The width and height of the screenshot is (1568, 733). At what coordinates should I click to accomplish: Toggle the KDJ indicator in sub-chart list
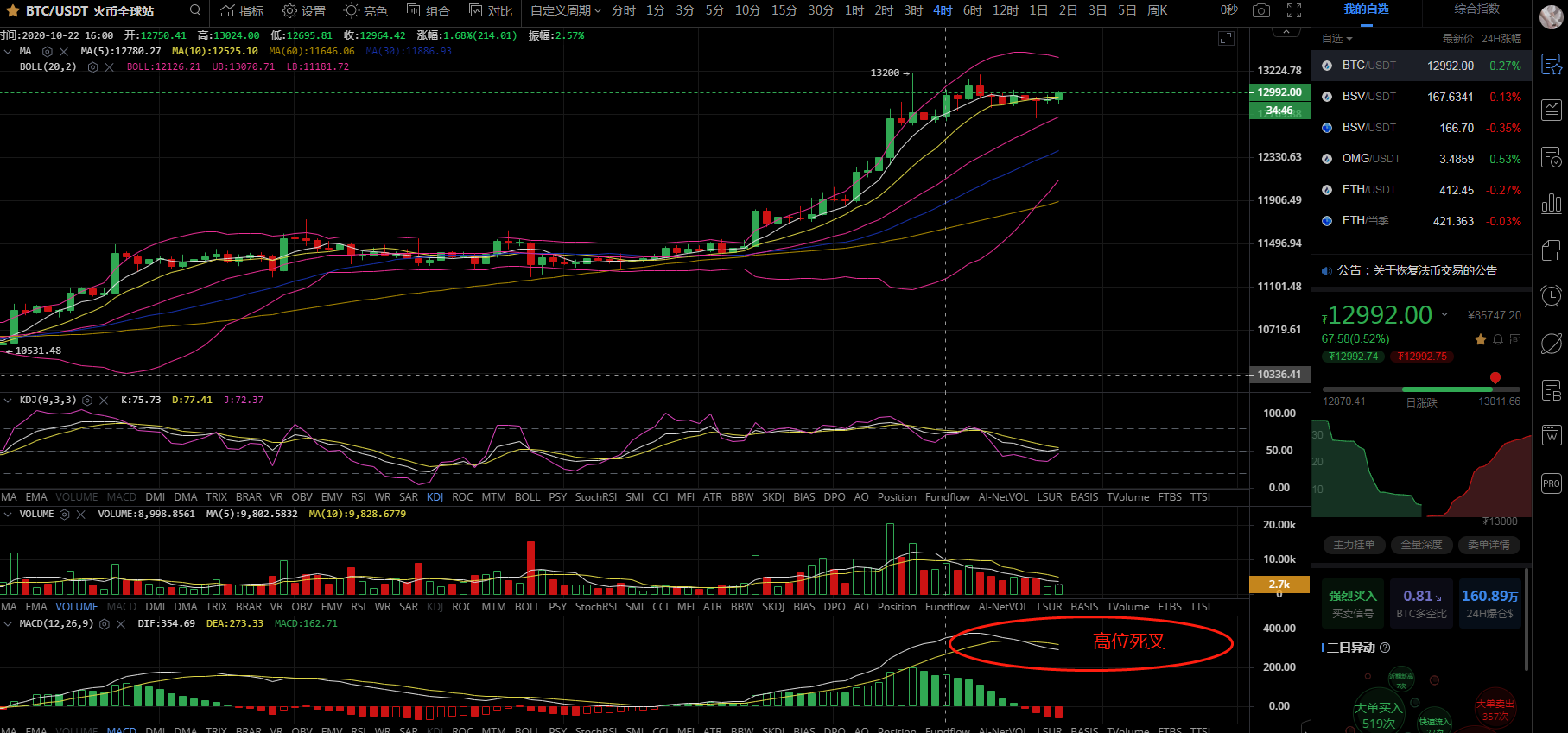coord(435,497)
